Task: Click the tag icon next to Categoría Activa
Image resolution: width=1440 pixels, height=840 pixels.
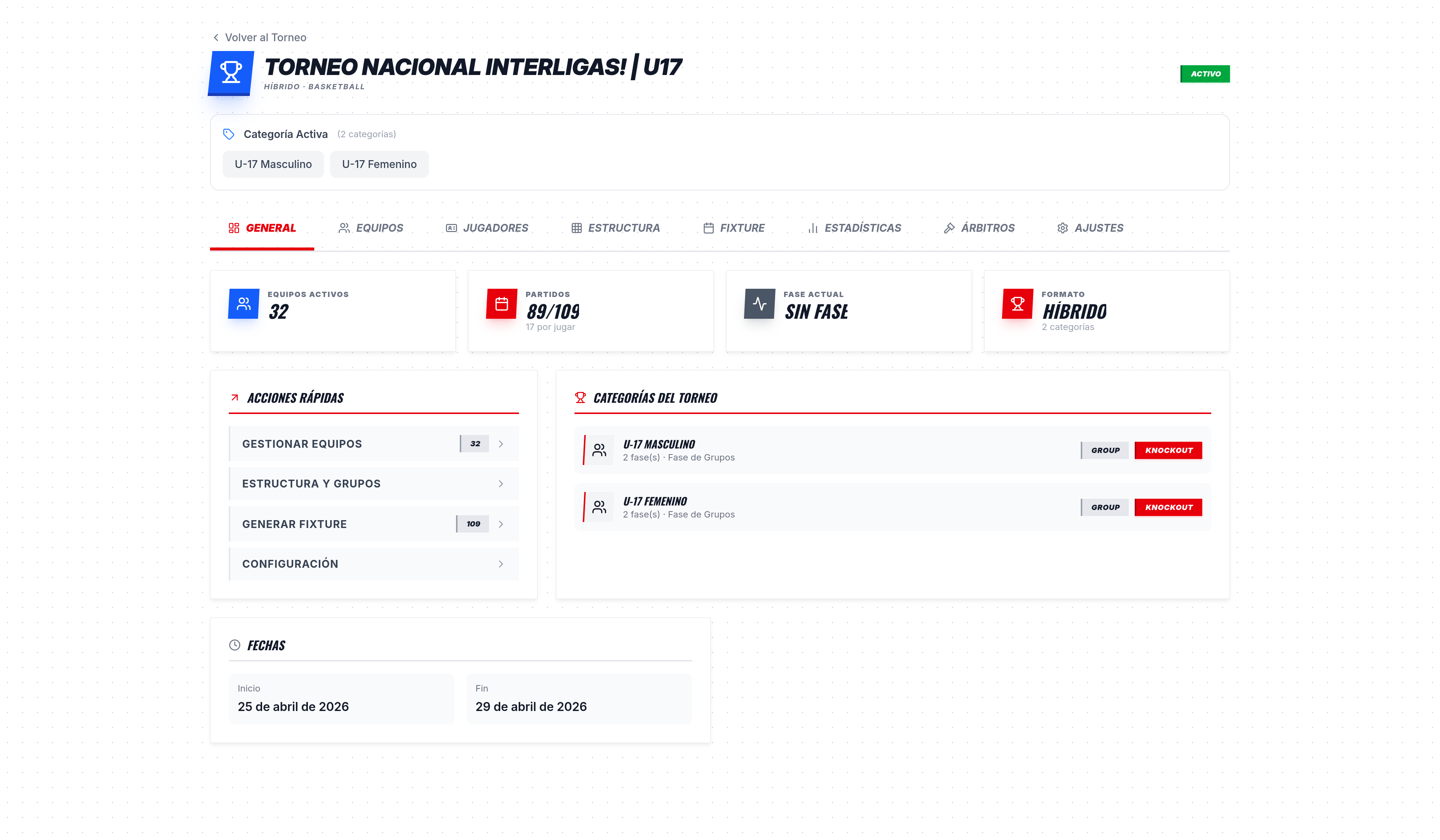Action: tap(229, 134)
